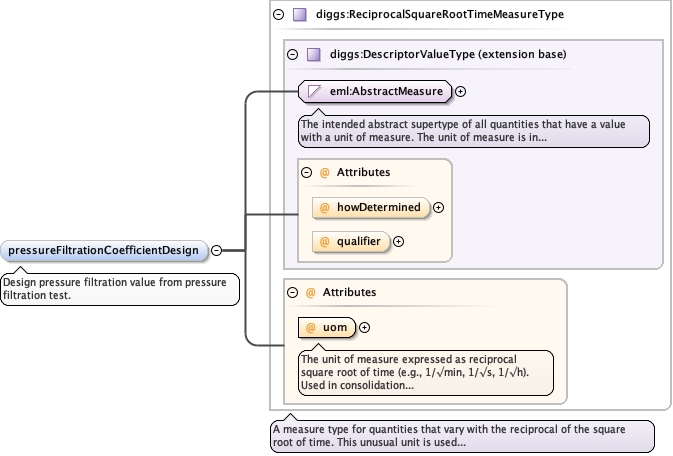Select the pressureFiltrationCoefficientDesign element
Screen dimensions: 673x456
click(105, 250)
